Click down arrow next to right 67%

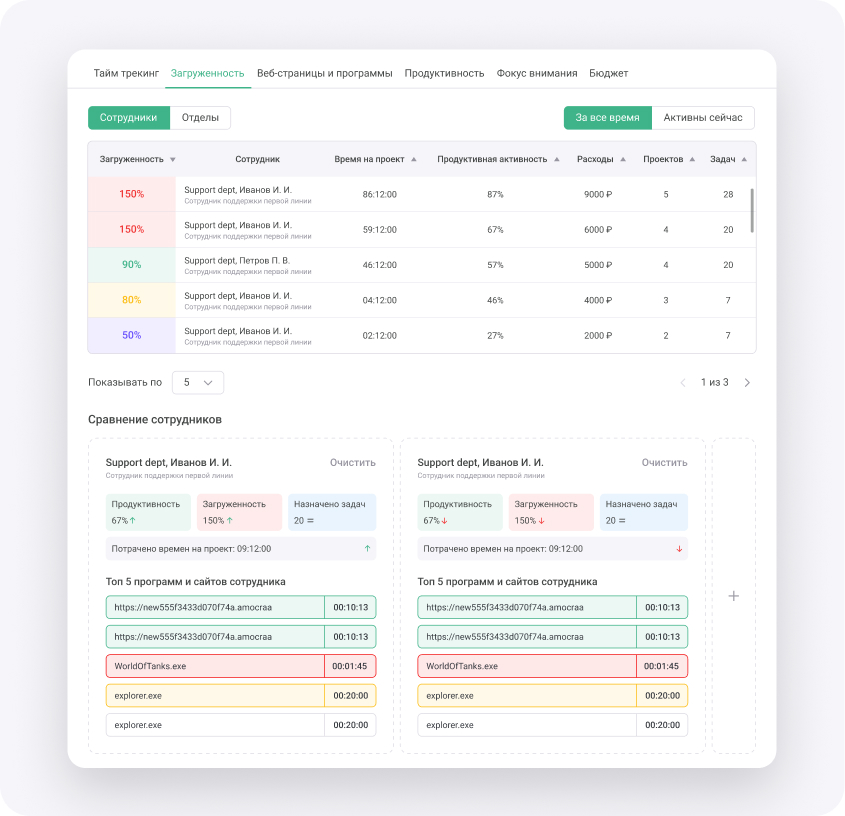[x=445, y=521]
